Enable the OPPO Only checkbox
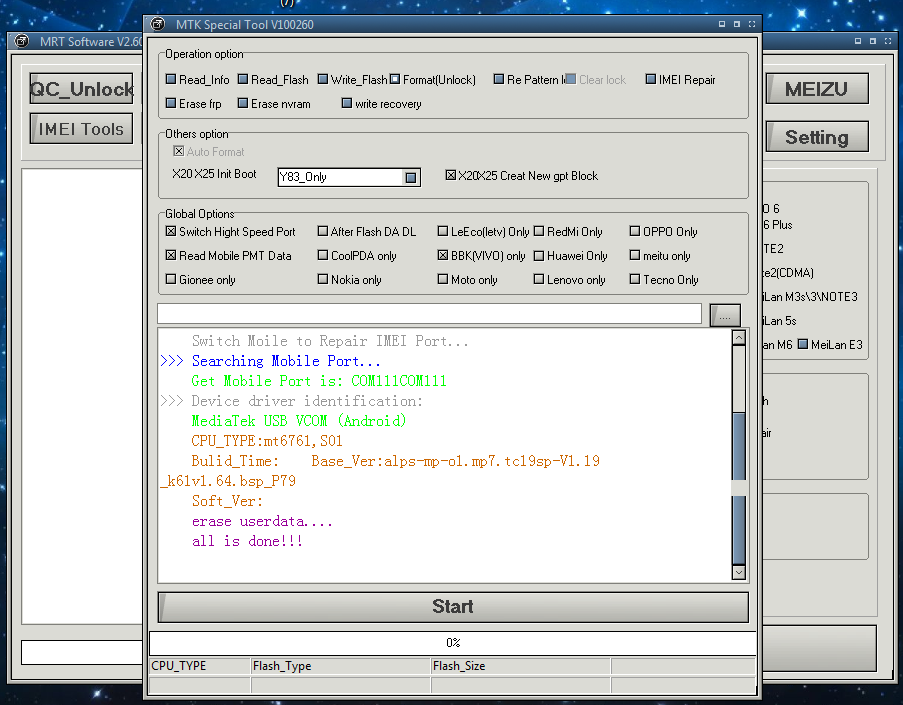This screenshot has width=903, height=705. coord(635,232)
